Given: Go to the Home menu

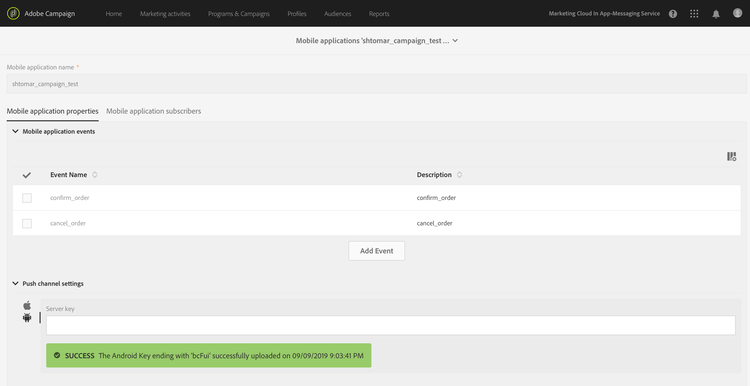Looking at the screenshot, I should click(x=113, y=14).
